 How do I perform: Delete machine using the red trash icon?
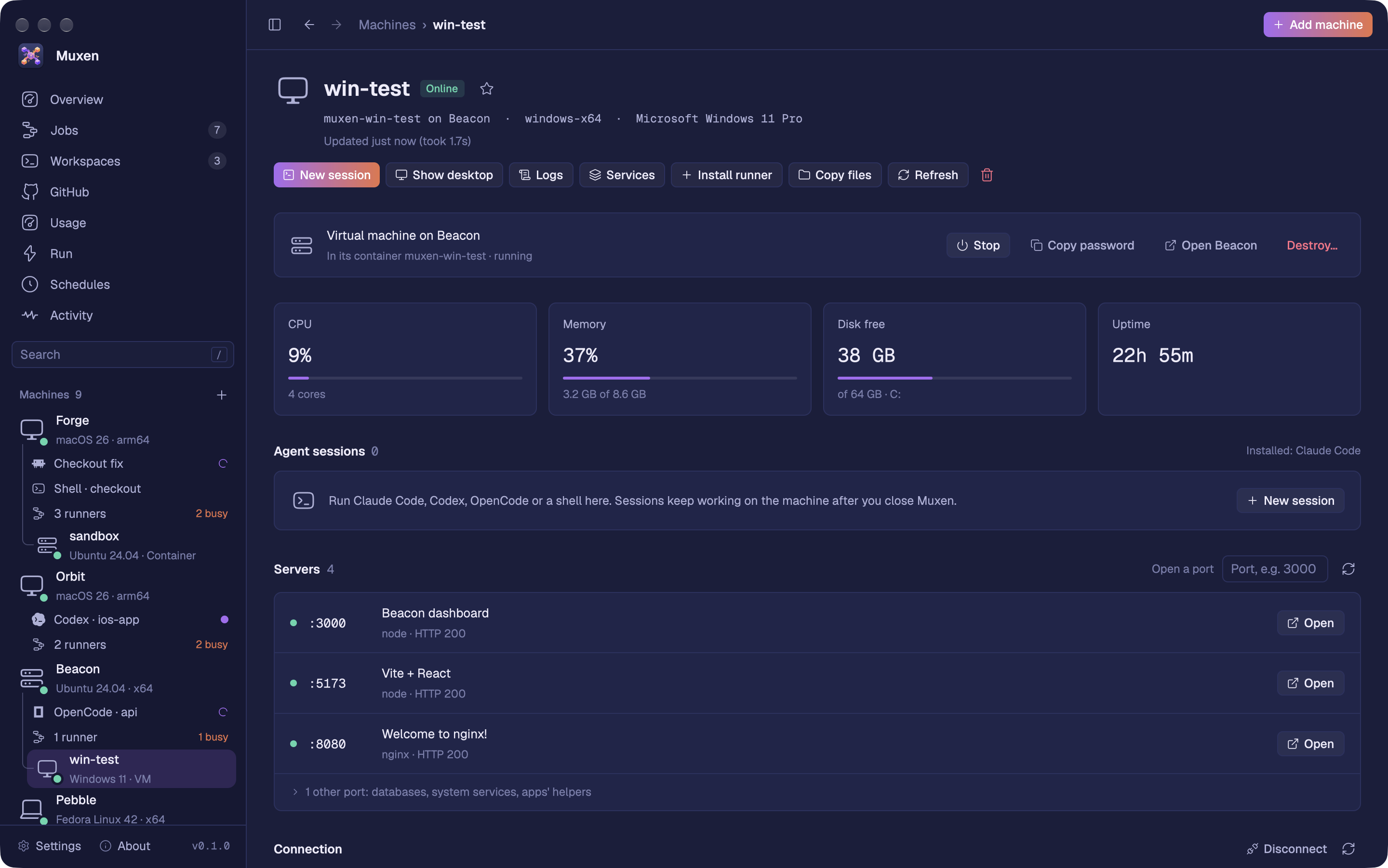click(x=987, y=174)
